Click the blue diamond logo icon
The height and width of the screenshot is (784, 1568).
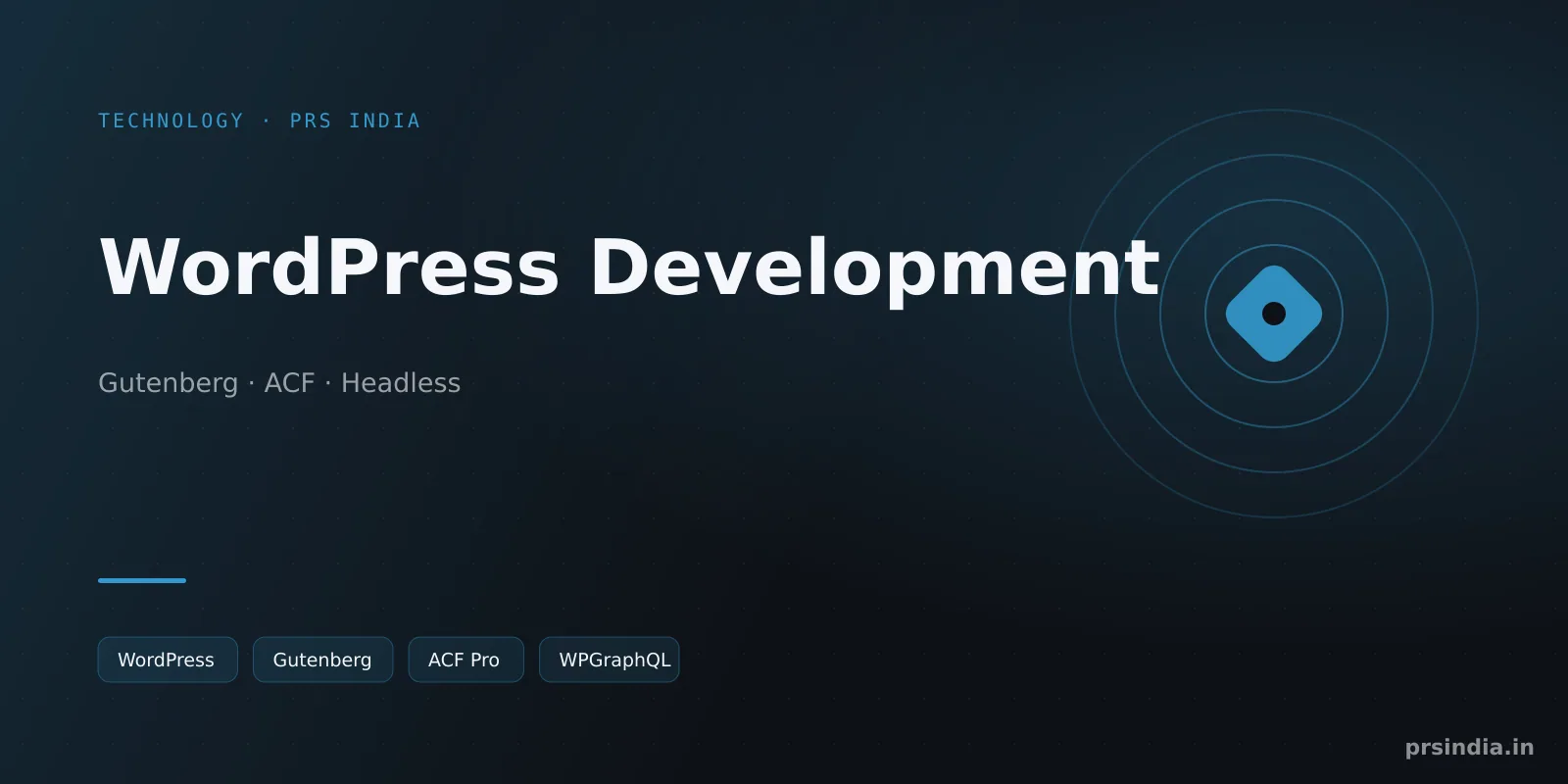1274,314
